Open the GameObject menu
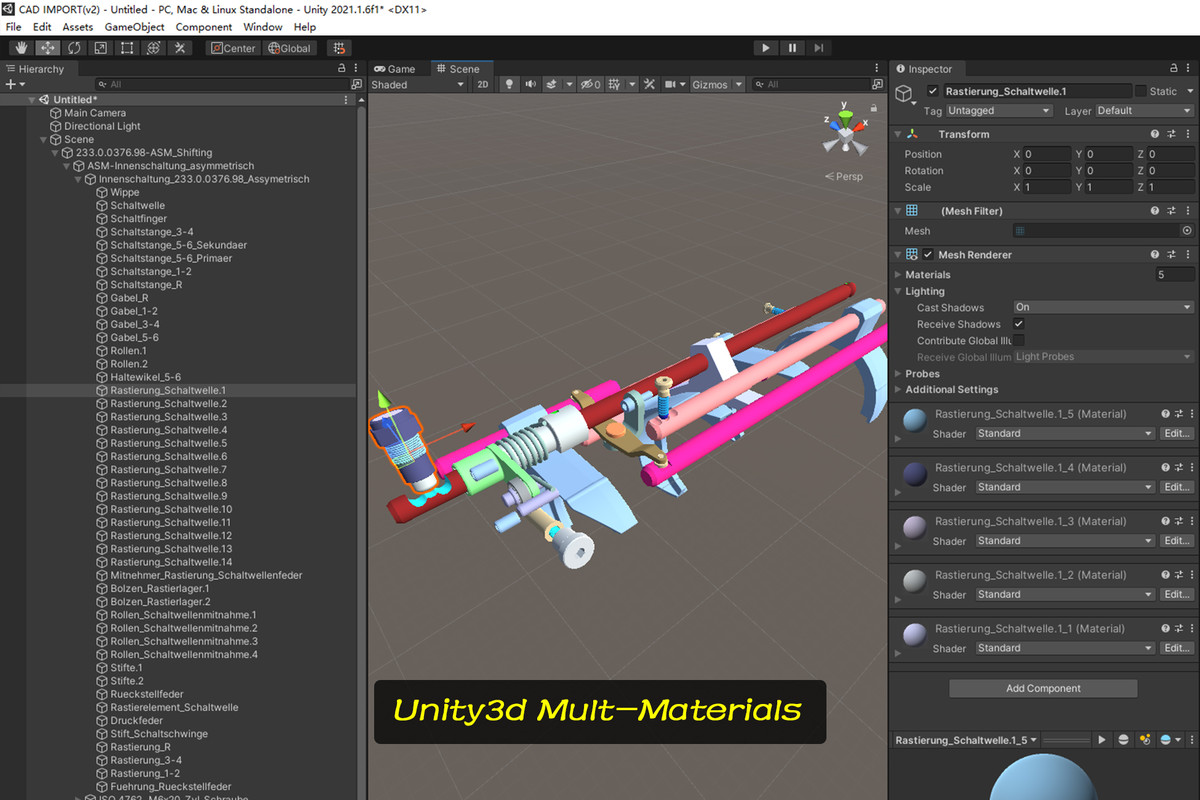The height and width of the screenshot is (800, 1200). tap(134, 27)
